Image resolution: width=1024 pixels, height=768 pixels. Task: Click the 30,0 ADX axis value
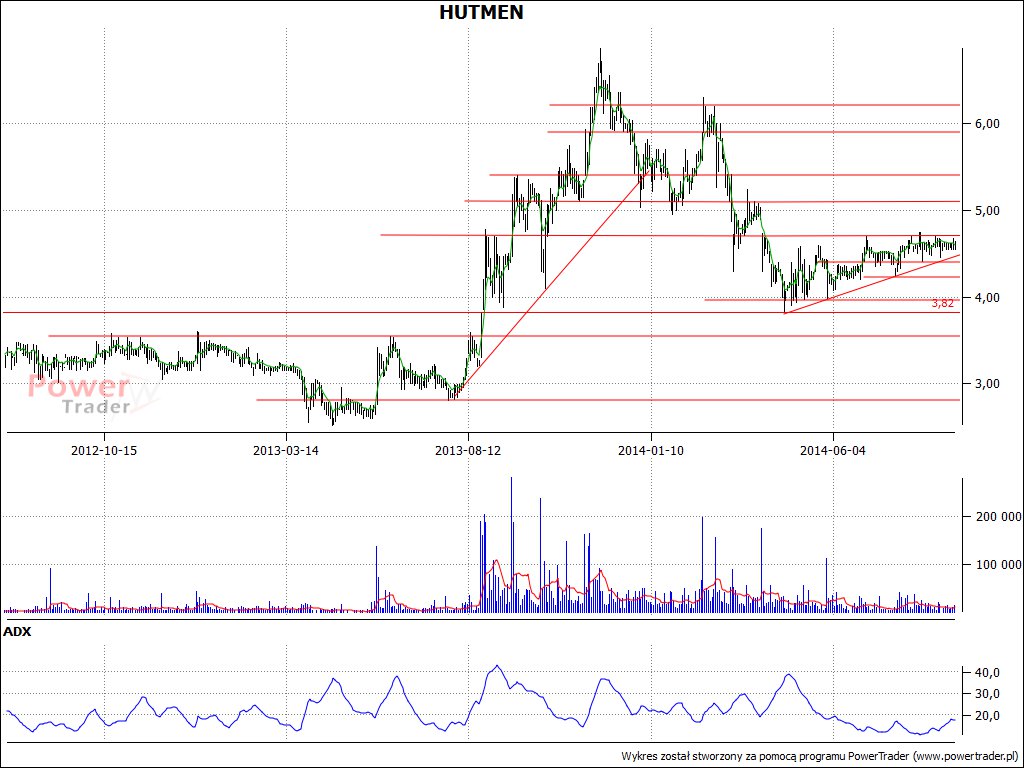coord(989,694)
